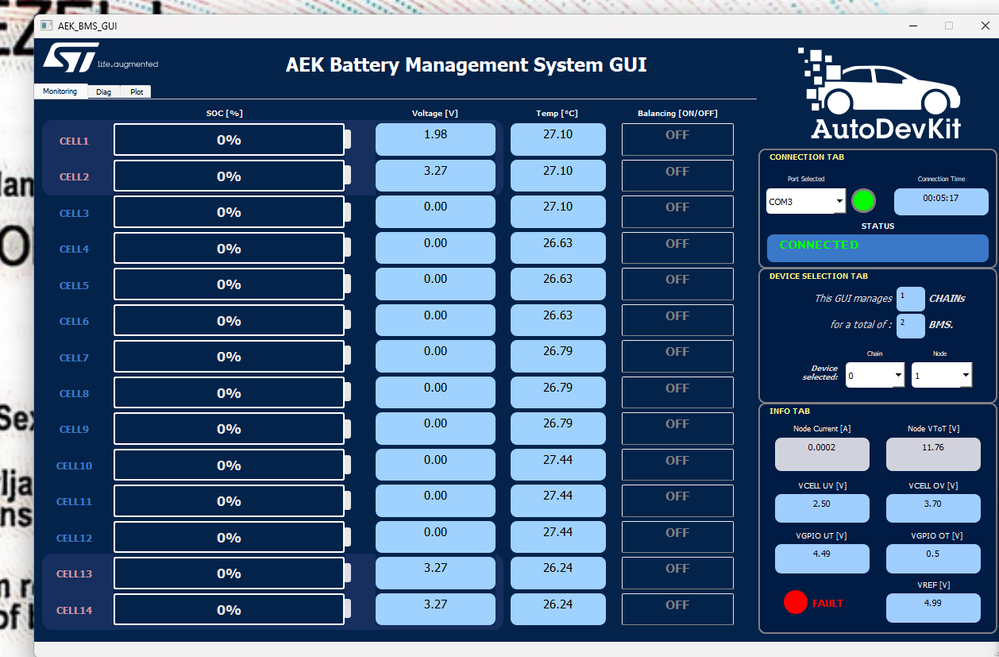Click the AEK_BMS_GUI window title icon
999x657 pixels.
coord(47,25)
